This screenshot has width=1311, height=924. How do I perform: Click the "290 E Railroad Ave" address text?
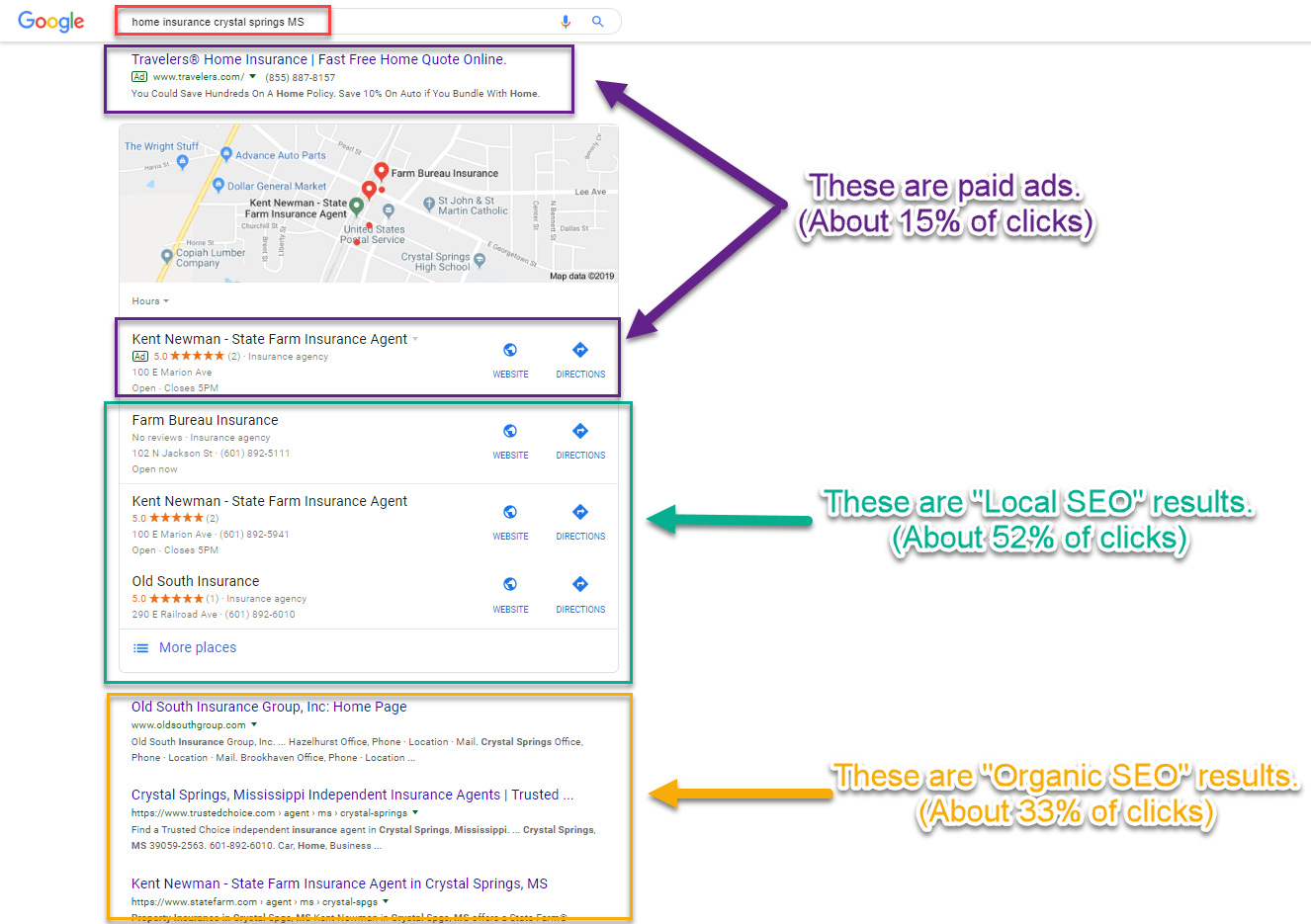point(174,615)
